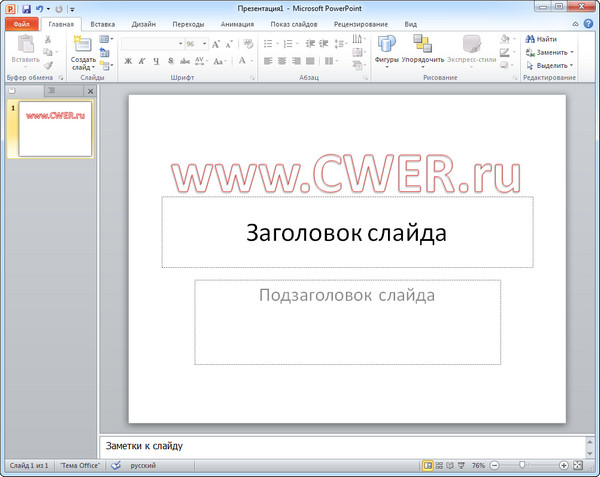600x477 pixels.
Task: Toggle italic К formatting
Action: pos(142,62)
